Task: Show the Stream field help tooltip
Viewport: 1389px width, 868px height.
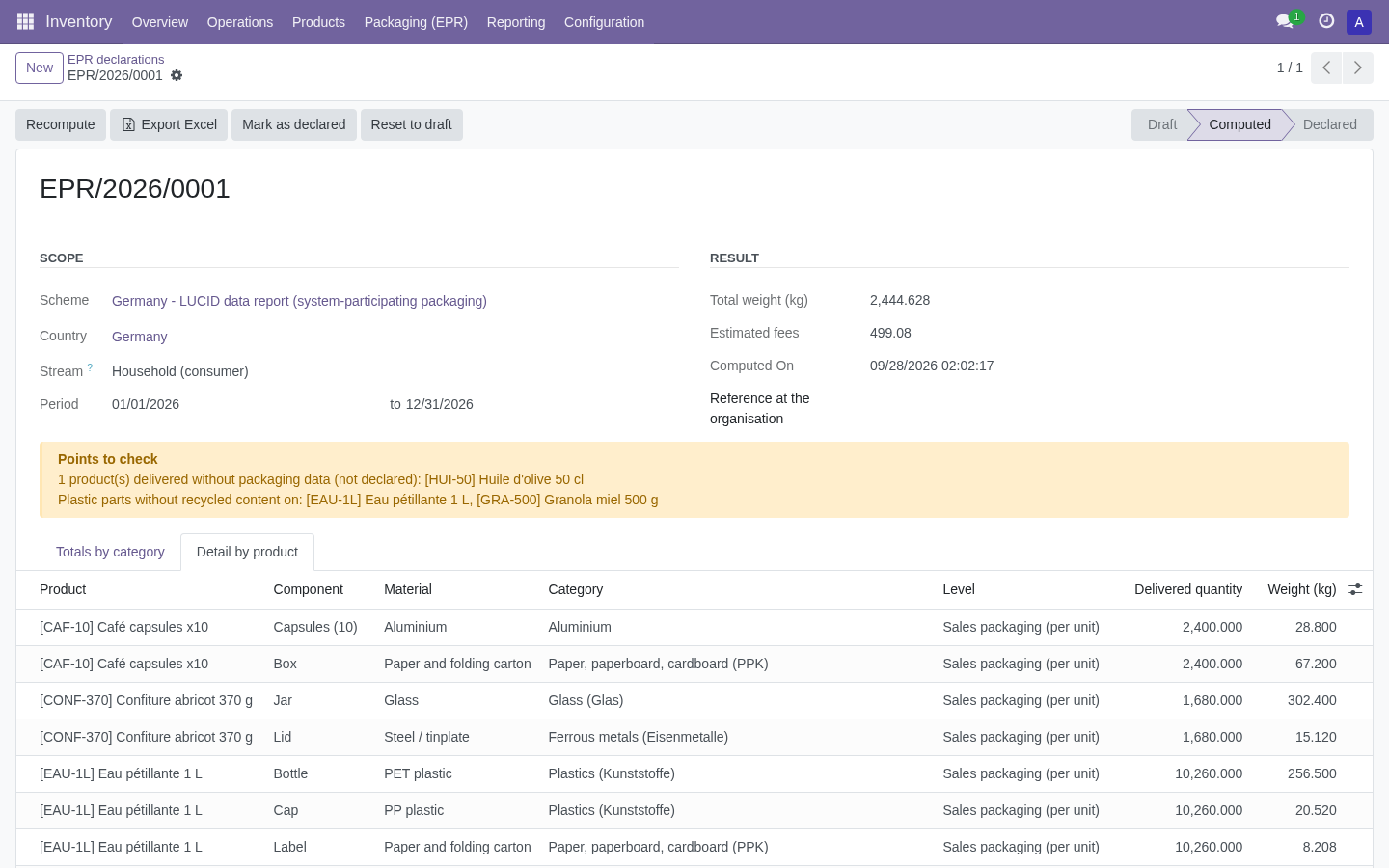Action: pos(90,367)
